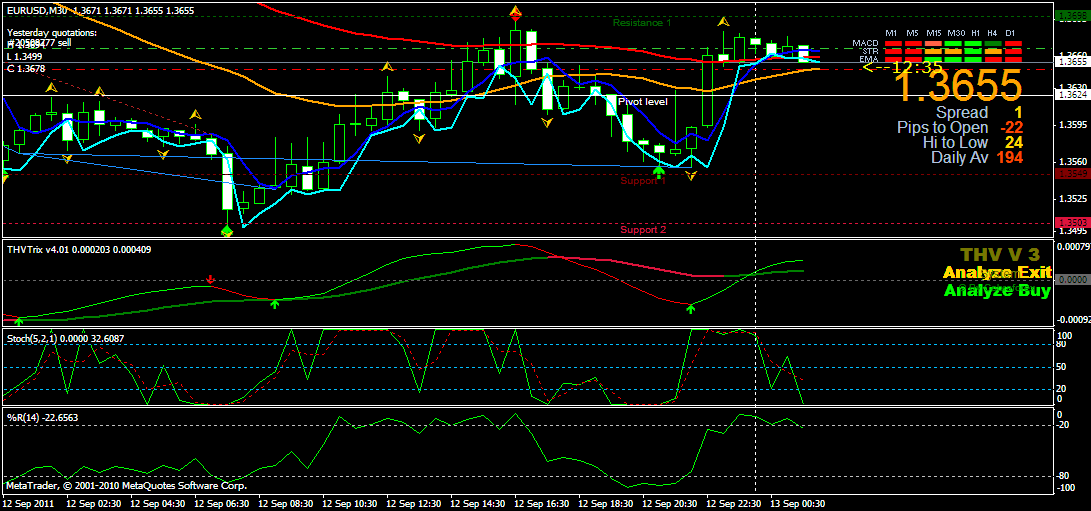Viewport: 1091px width, 511px height.
Task: Click the large orange 1.3655 price display
Action: click(957, 85)
